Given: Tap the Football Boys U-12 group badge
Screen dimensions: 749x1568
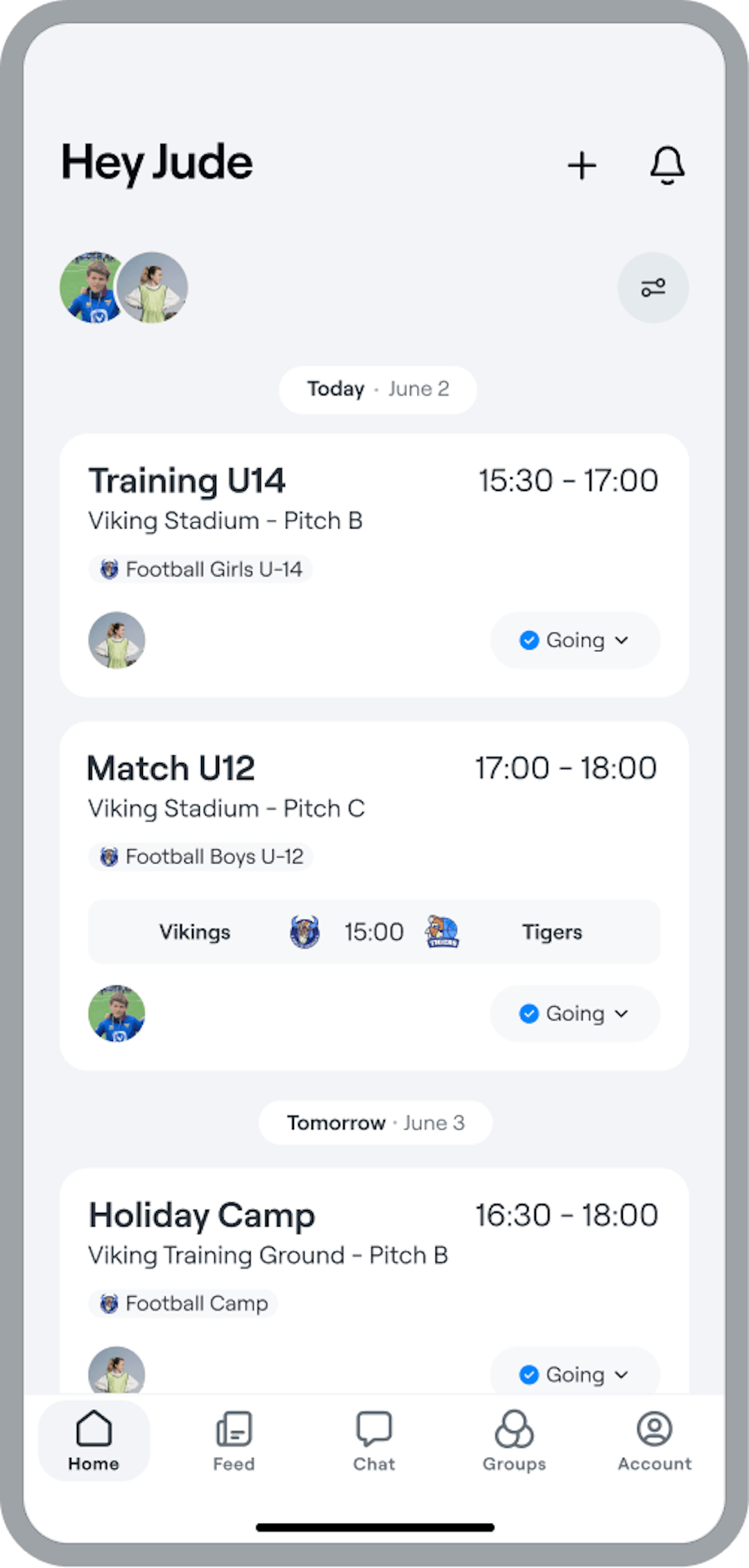Looking at the screenshot, I should tap(200, 856).
